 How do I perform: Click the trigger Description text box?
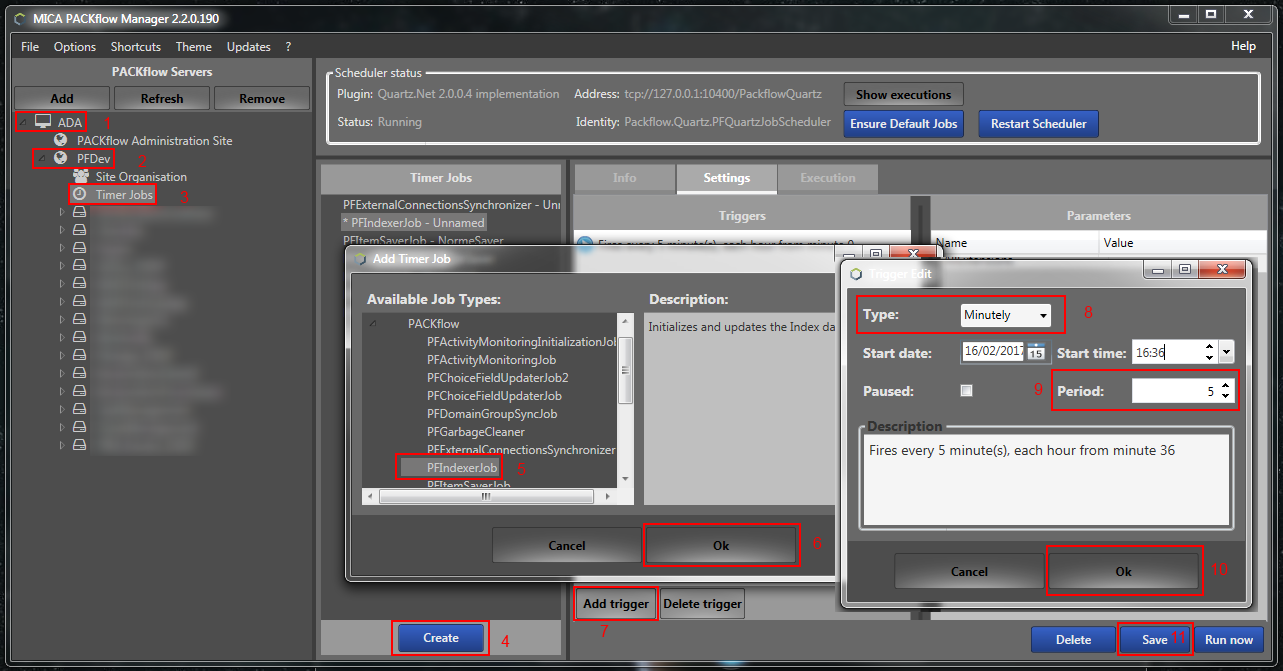[x=1046, y=479]
